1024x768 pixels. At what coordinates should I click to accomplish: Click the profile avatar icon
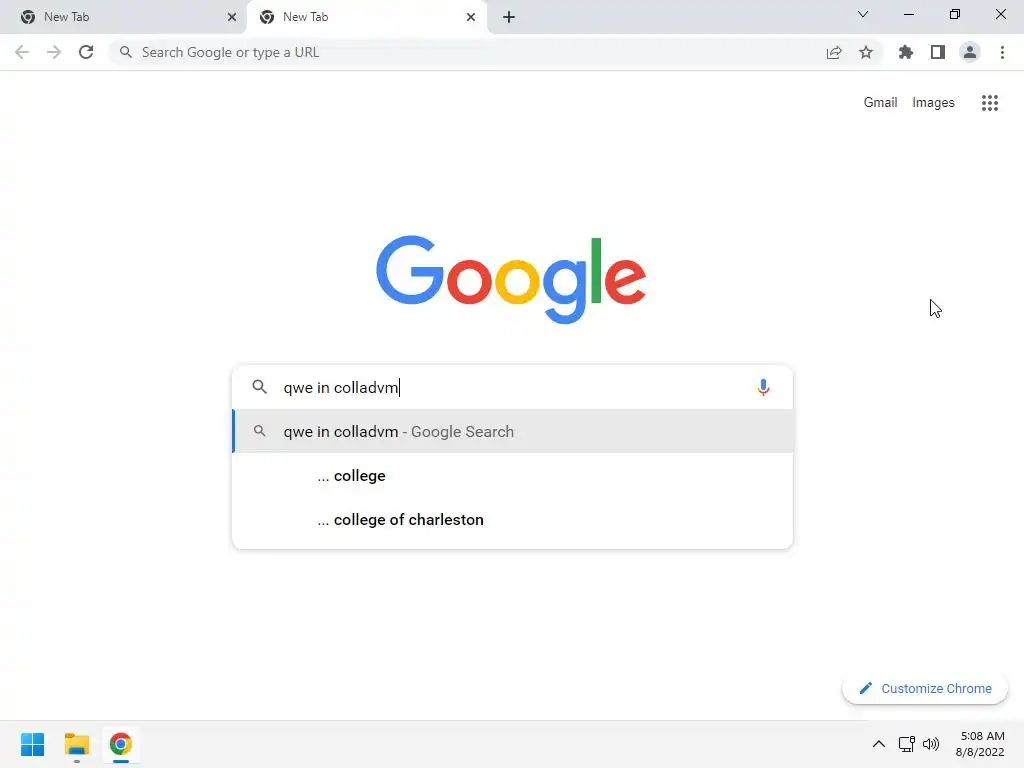(x=970, y=52)
